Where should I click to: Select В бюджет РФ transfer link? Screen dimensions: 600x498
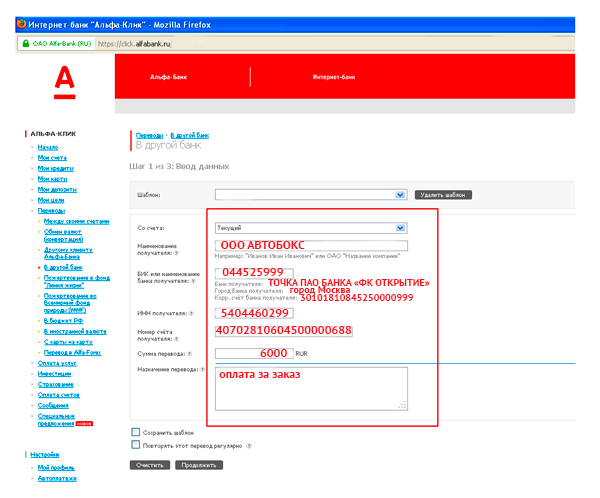point(63,321)
